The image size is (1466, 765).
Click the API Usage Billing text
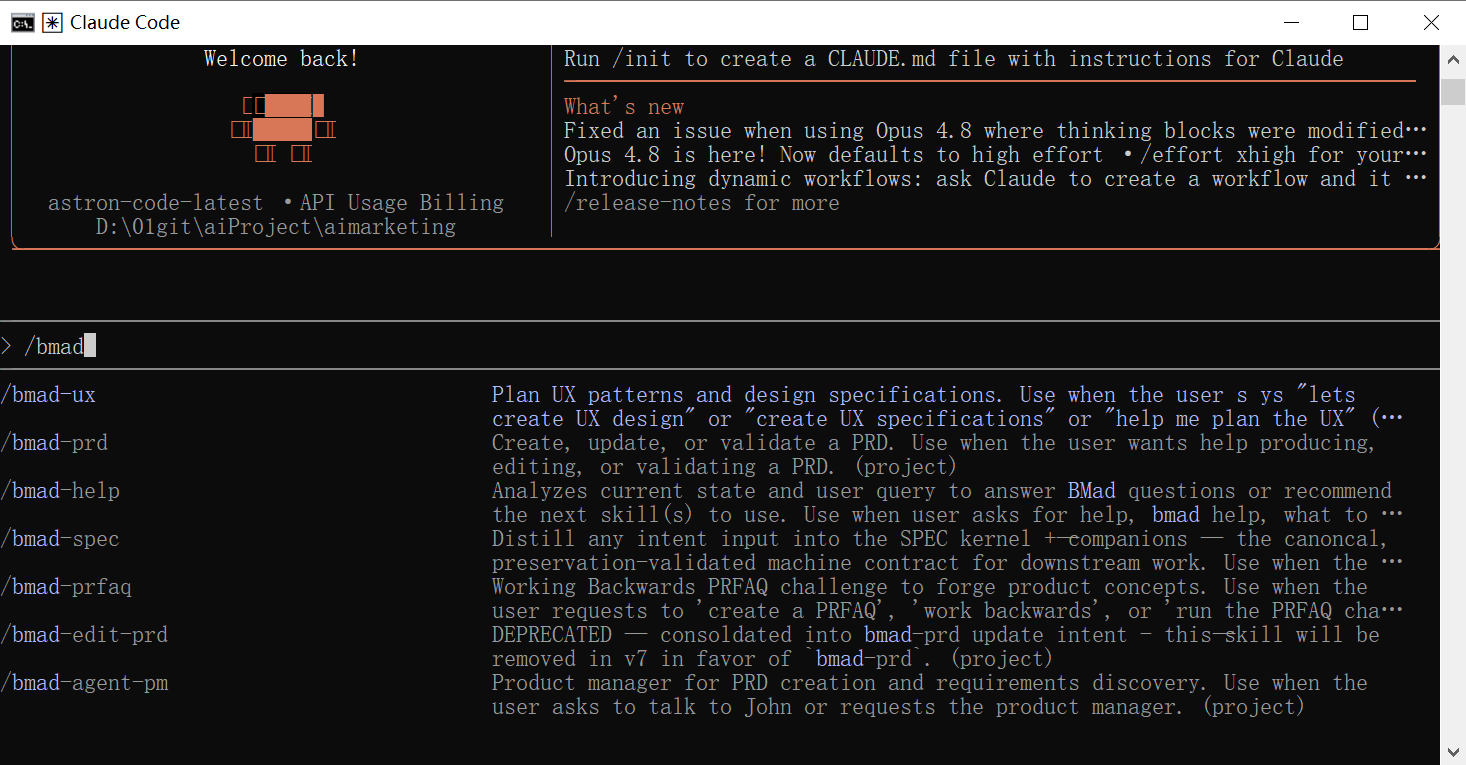402,203
